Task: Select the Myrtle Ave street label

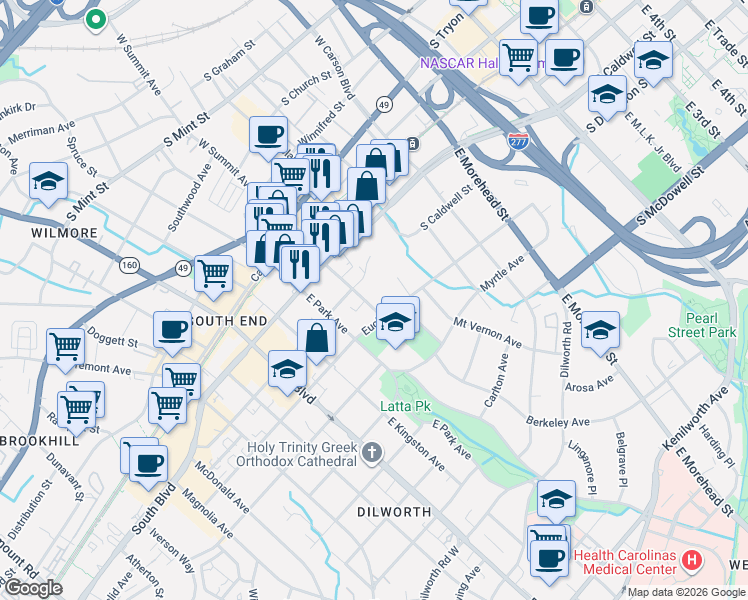Action: [x=502, y=273]
